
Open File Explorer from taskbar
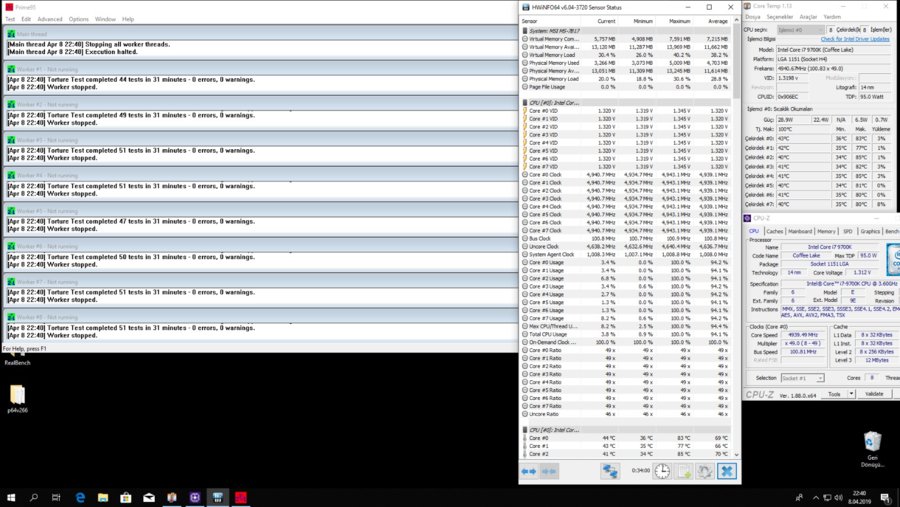click(103, 497)
